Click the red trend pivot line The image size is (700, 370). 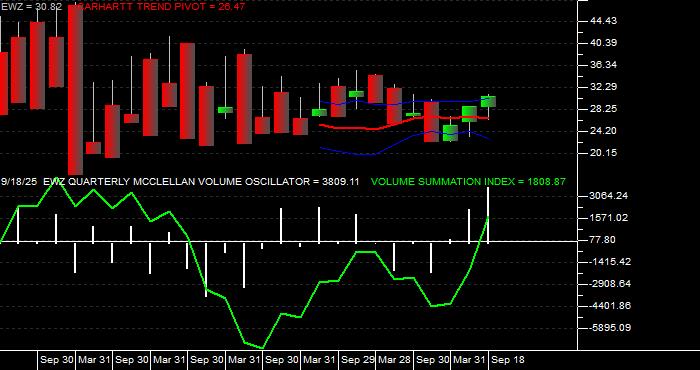[404, 121]
